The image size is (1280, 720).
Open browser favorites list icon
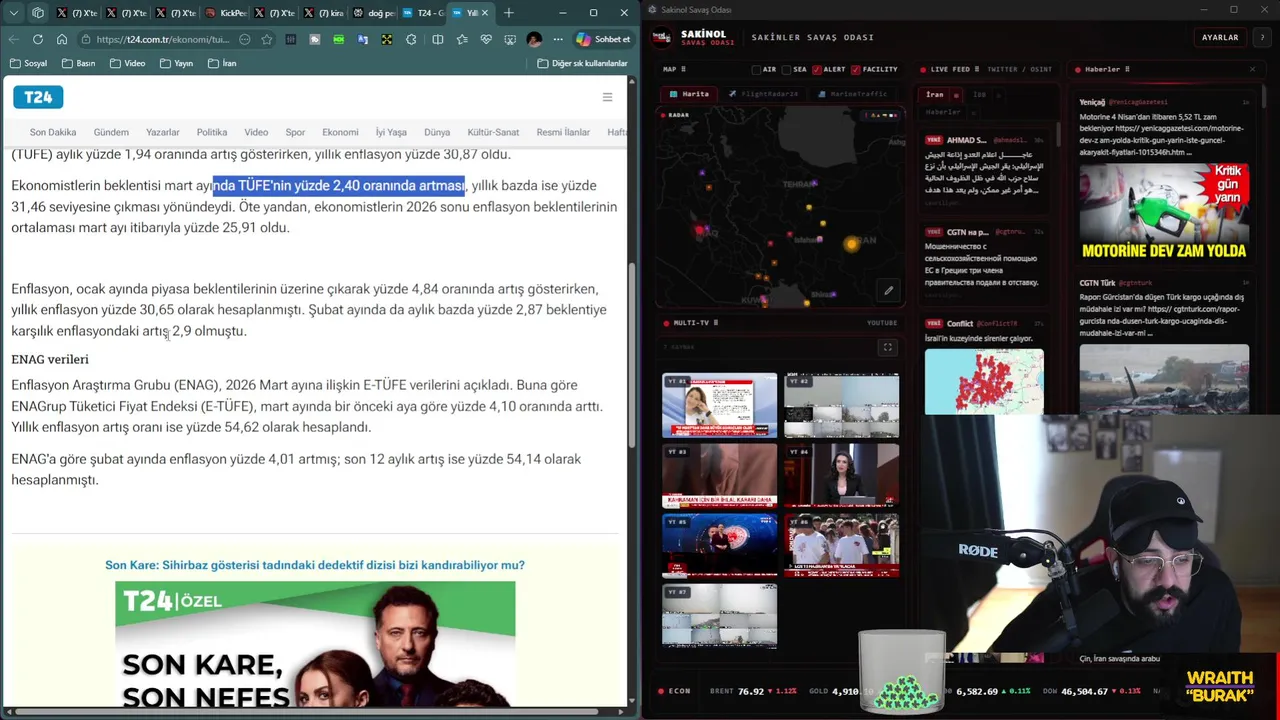coord(461,39)
